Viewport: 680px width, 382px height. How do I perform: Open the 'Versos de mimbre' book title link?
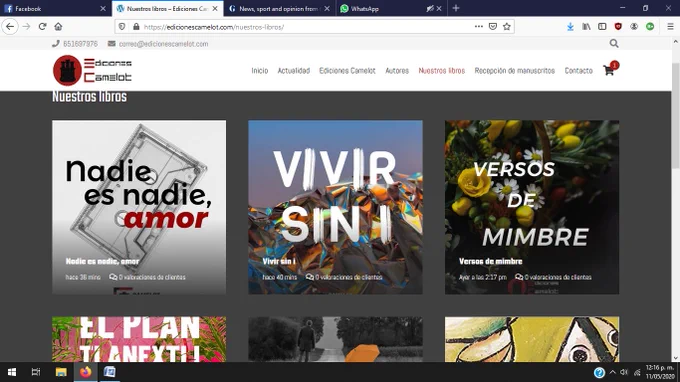490,261
